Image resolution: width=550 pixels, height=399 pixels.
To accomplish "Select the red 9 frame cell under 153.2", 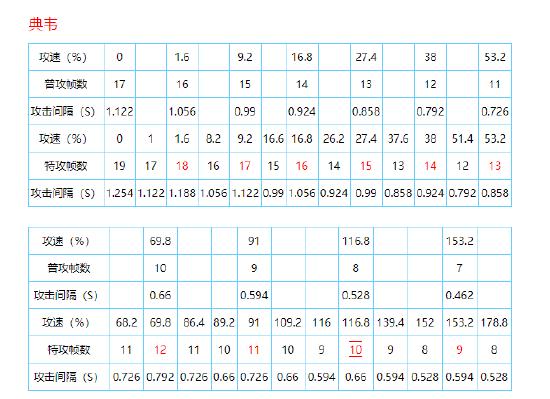I will pos(460,350).
